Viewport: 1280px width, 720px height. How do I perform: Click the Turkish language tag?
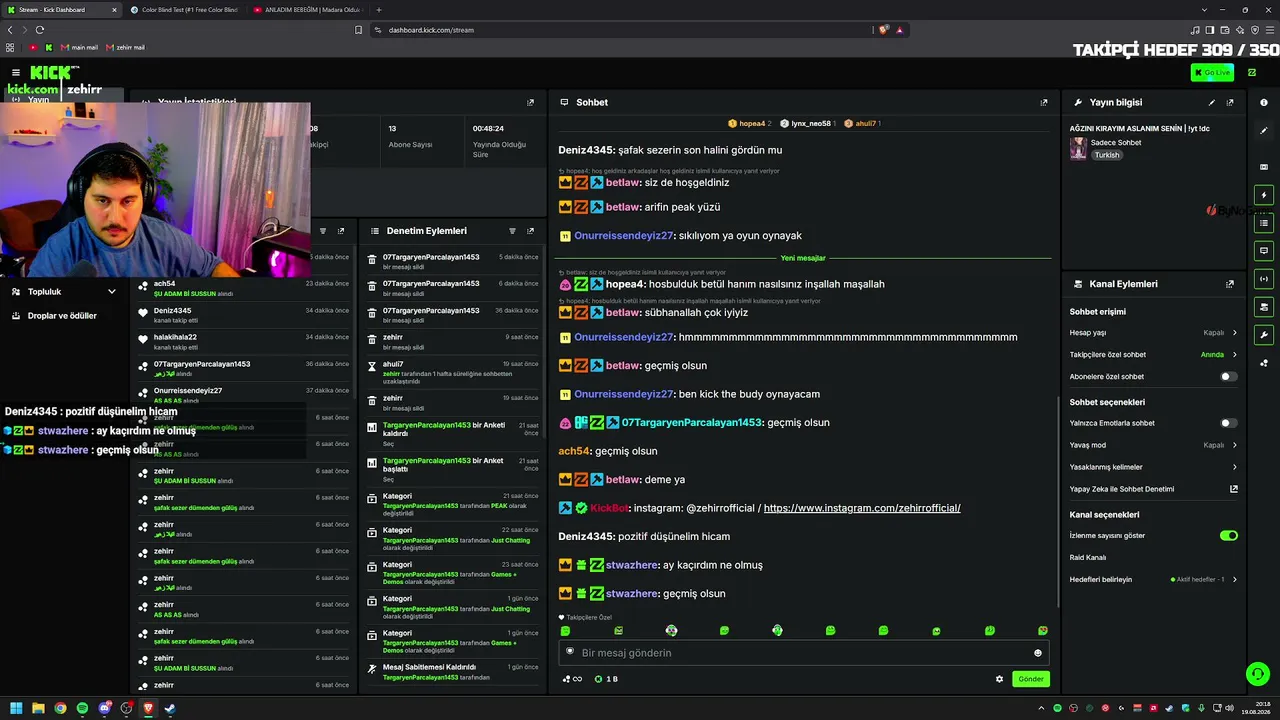[1106, 155]
